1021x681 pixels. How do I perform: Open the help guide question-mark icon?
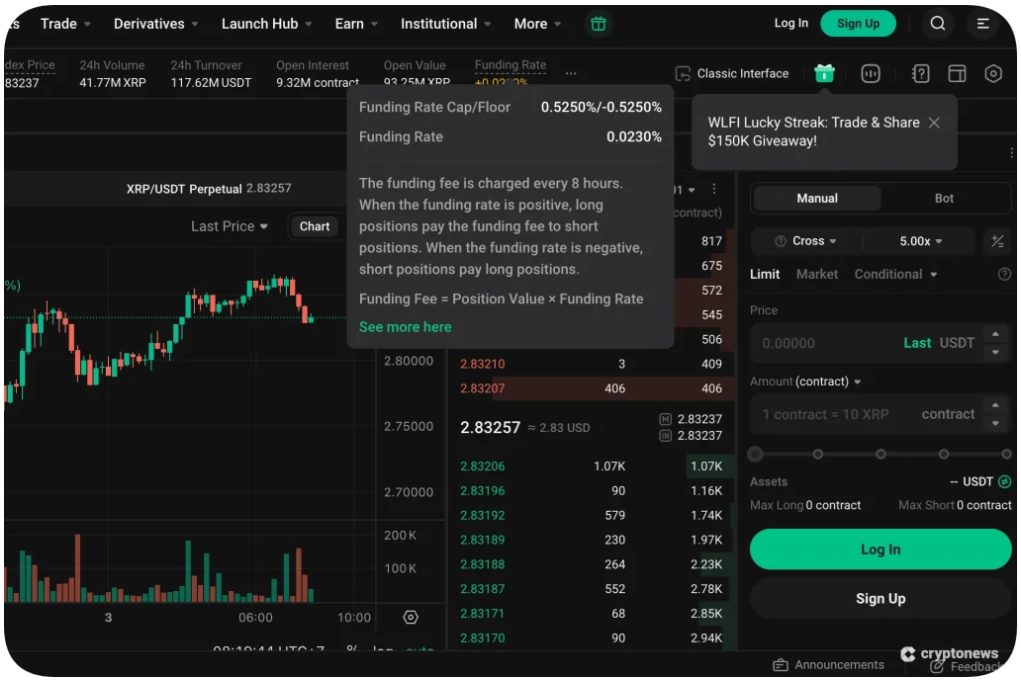pyautogui.click(x=921, y=74)
